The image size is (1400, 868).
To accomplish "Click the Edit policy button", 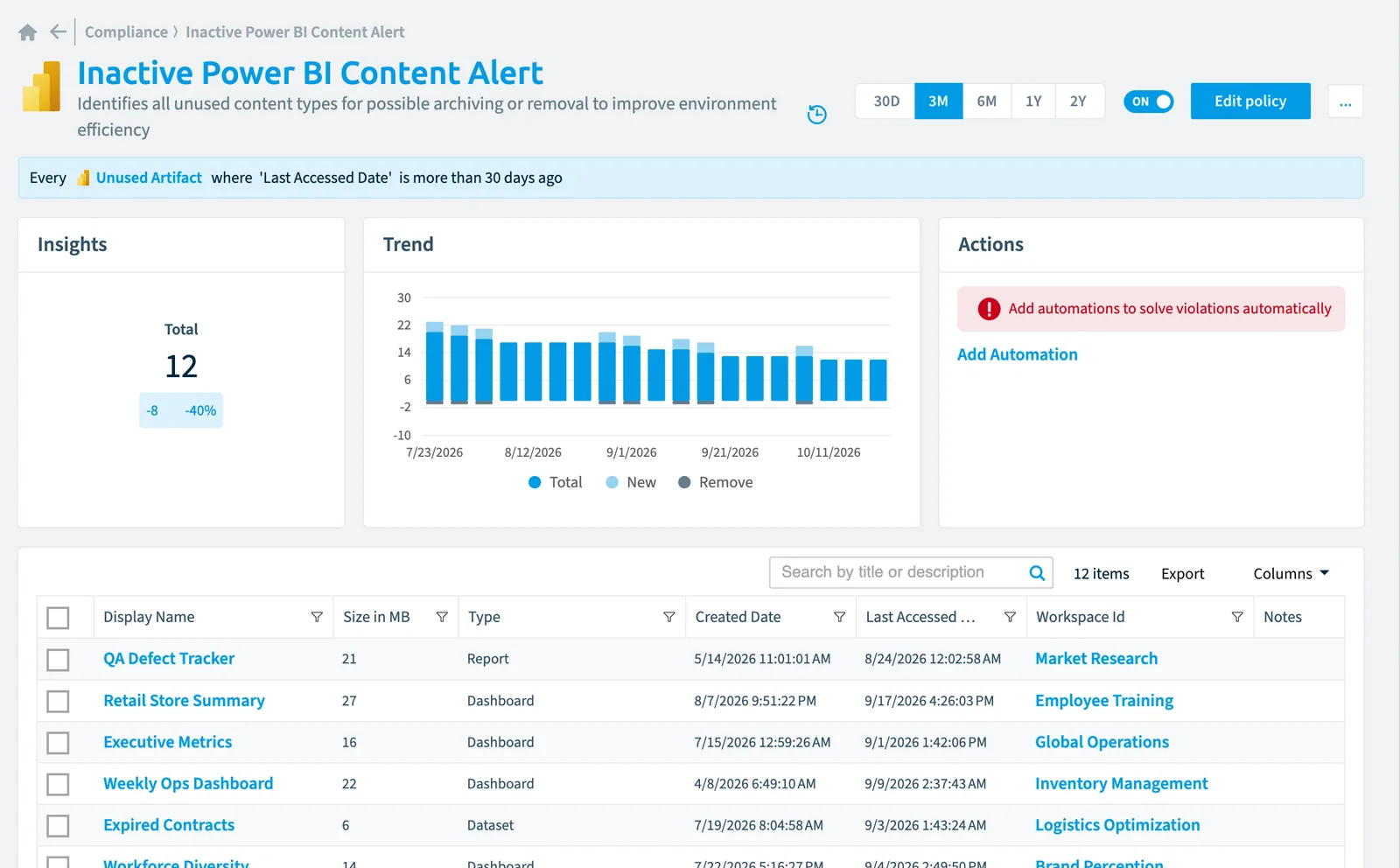I will click(x=1250, y=101).
